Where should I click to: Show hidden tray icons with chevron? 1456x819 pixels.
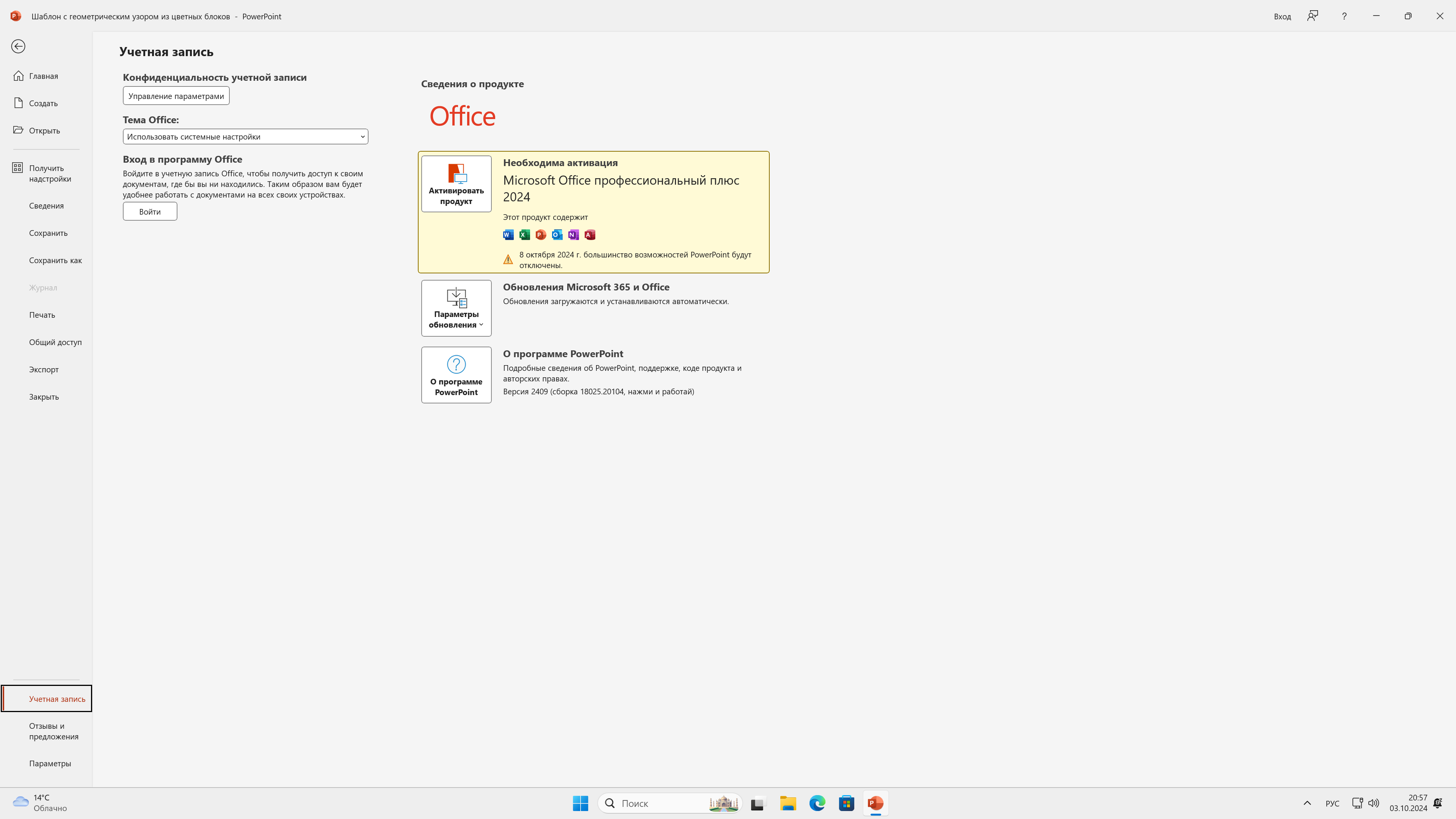1307,803
